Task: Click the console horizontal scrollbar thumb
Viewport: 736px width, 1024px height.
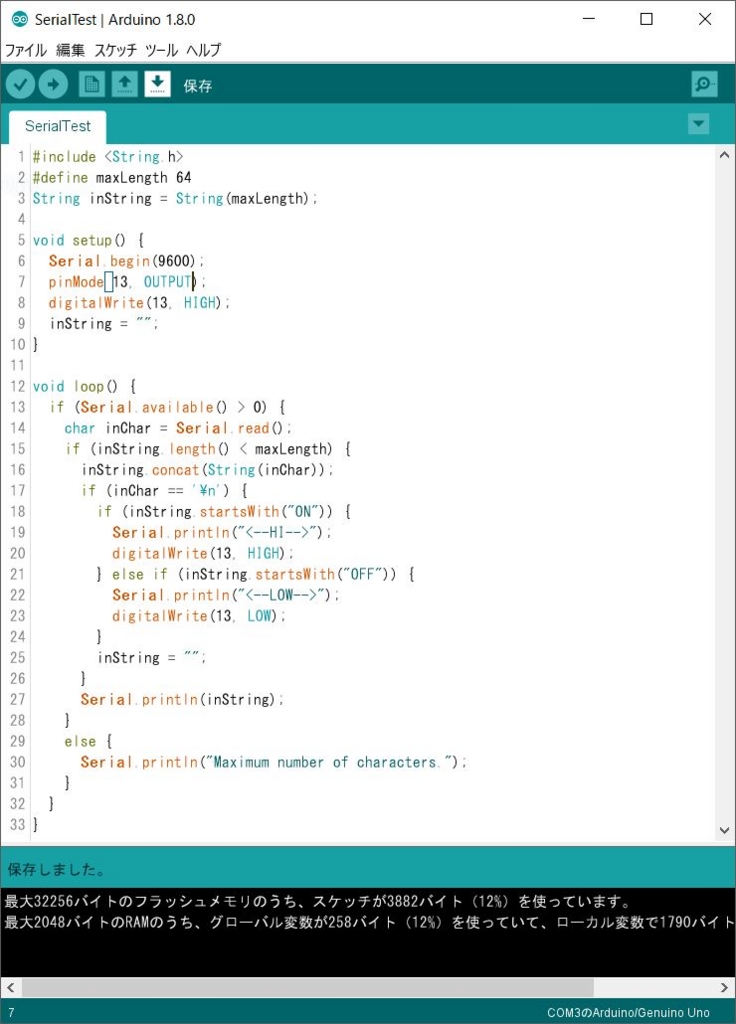Action: [308, 987]
